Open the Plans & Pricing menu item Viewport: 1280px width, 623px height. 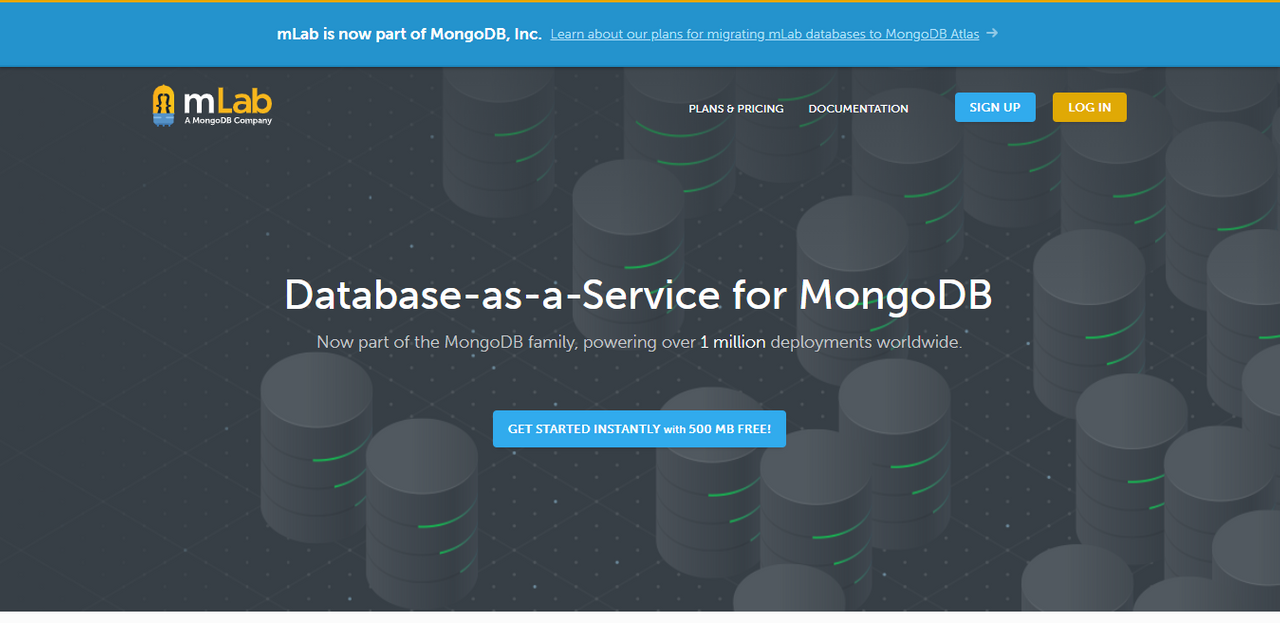[736, 109]
